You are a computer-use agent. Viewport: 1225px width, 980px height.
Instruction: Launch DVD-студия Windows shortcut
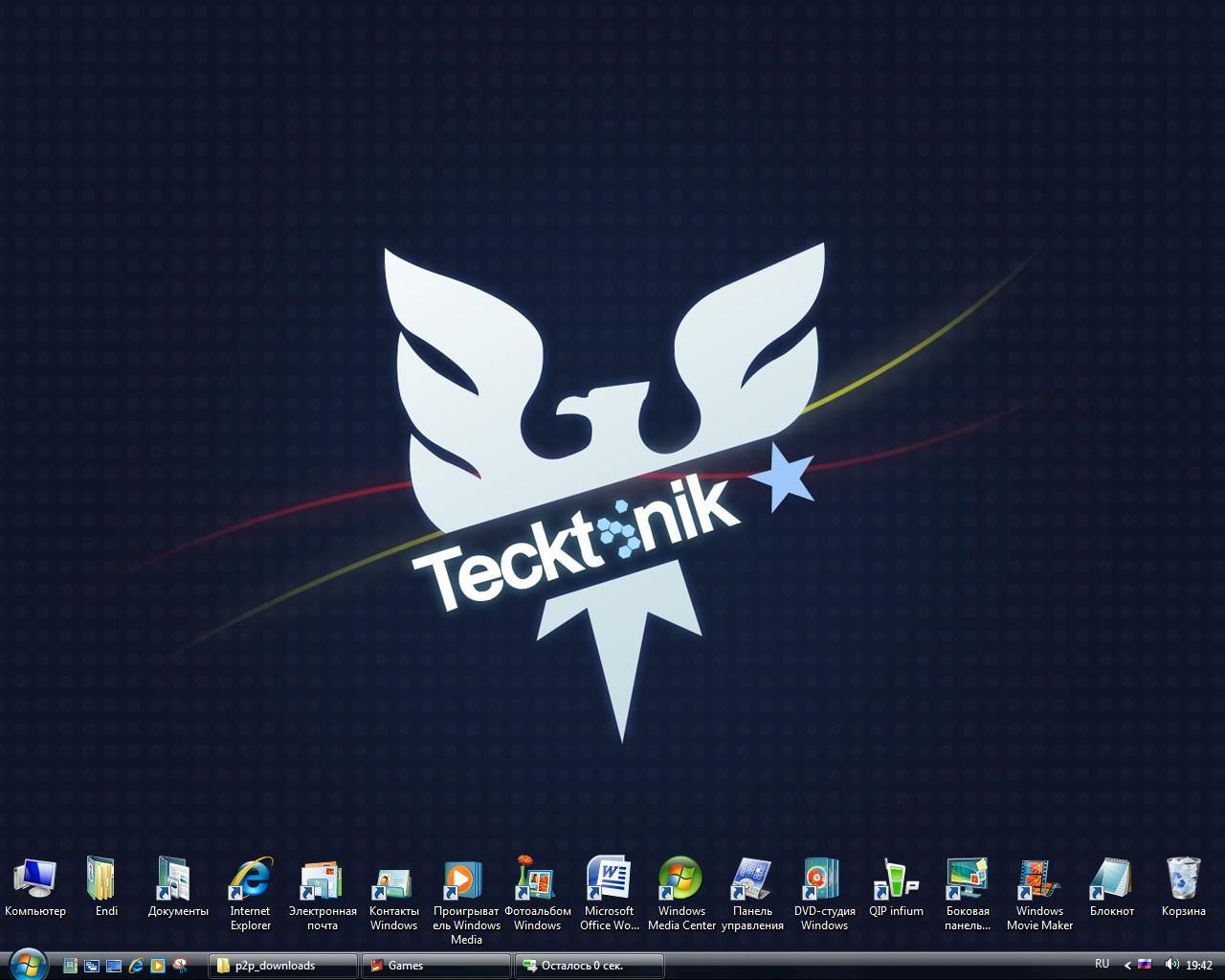coord(824,880)
